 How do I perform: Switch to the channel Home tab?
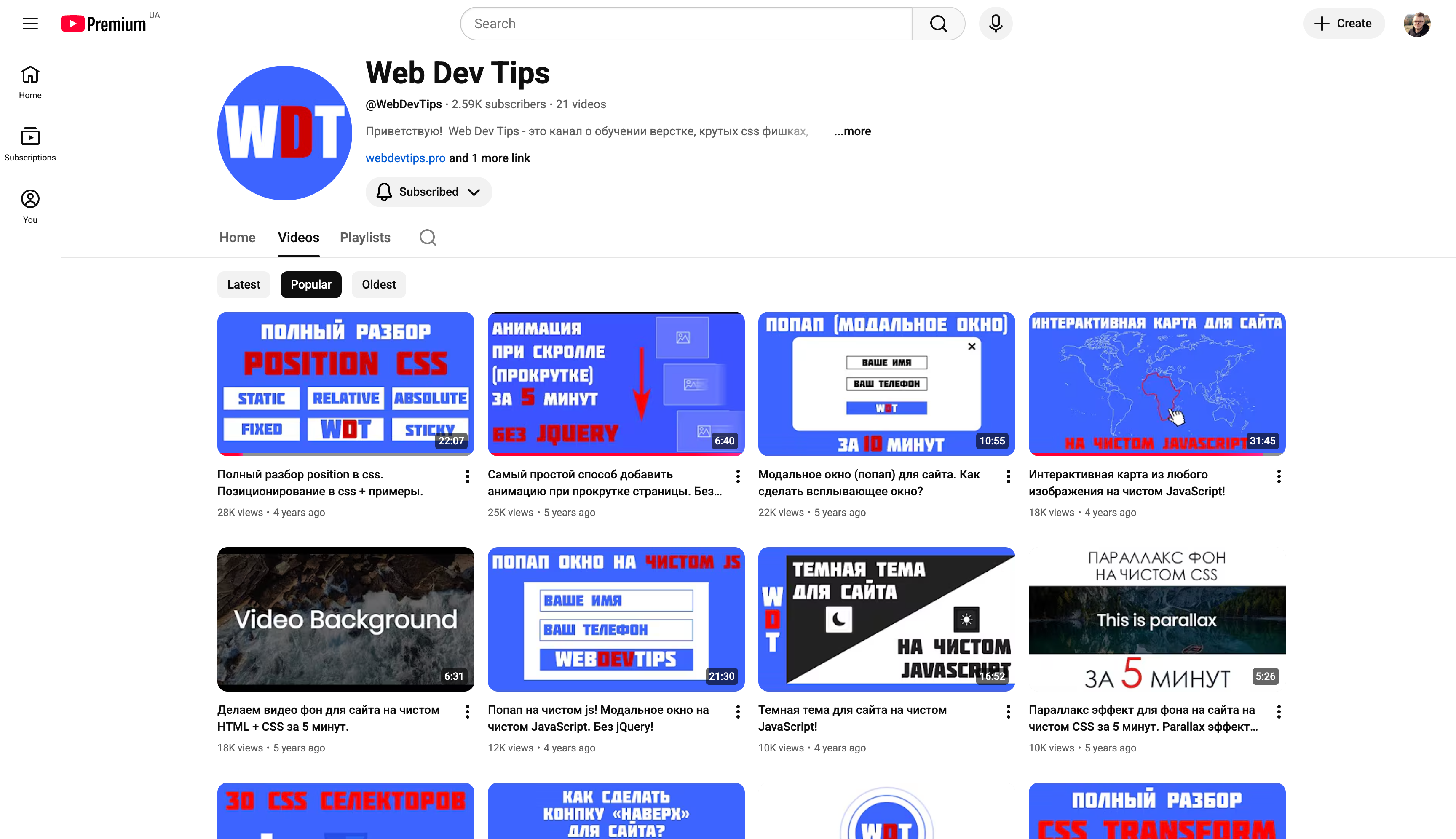237,238
